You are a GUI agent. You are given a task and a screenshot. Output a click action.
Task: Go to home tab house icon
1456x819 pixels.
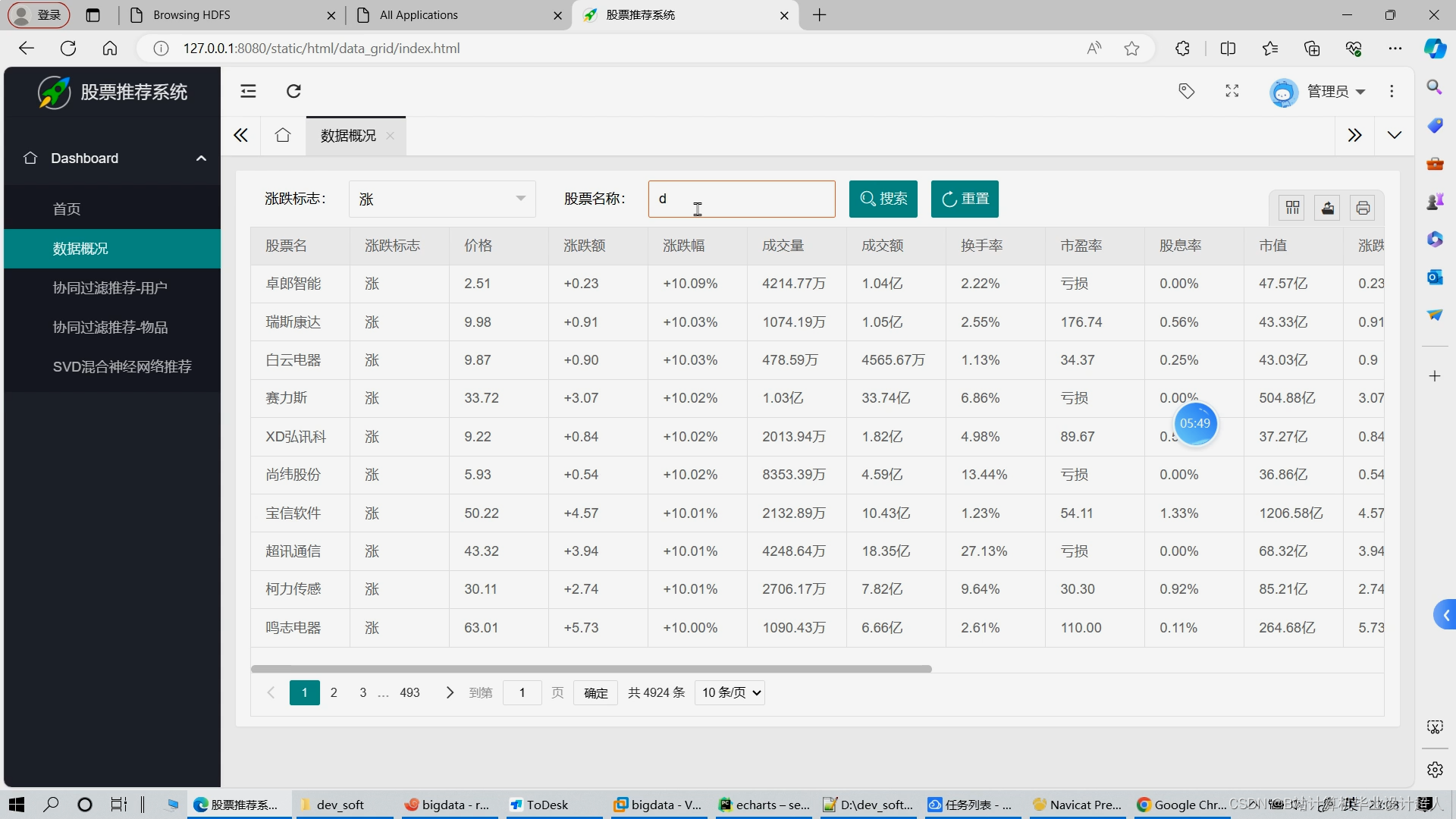283,135
